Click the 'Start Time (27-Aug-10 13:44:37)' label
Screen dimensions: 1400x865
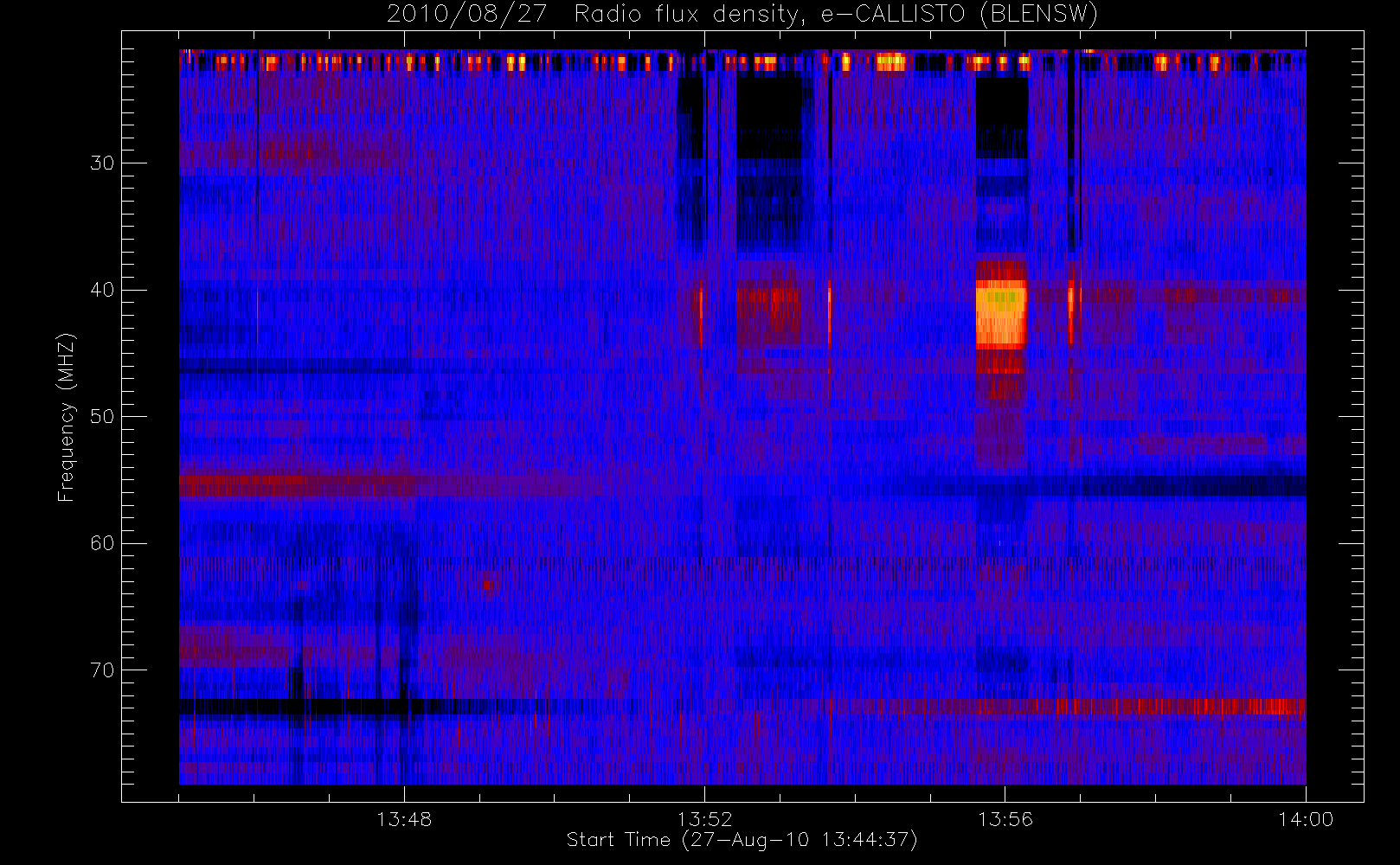tap(742, 840)
